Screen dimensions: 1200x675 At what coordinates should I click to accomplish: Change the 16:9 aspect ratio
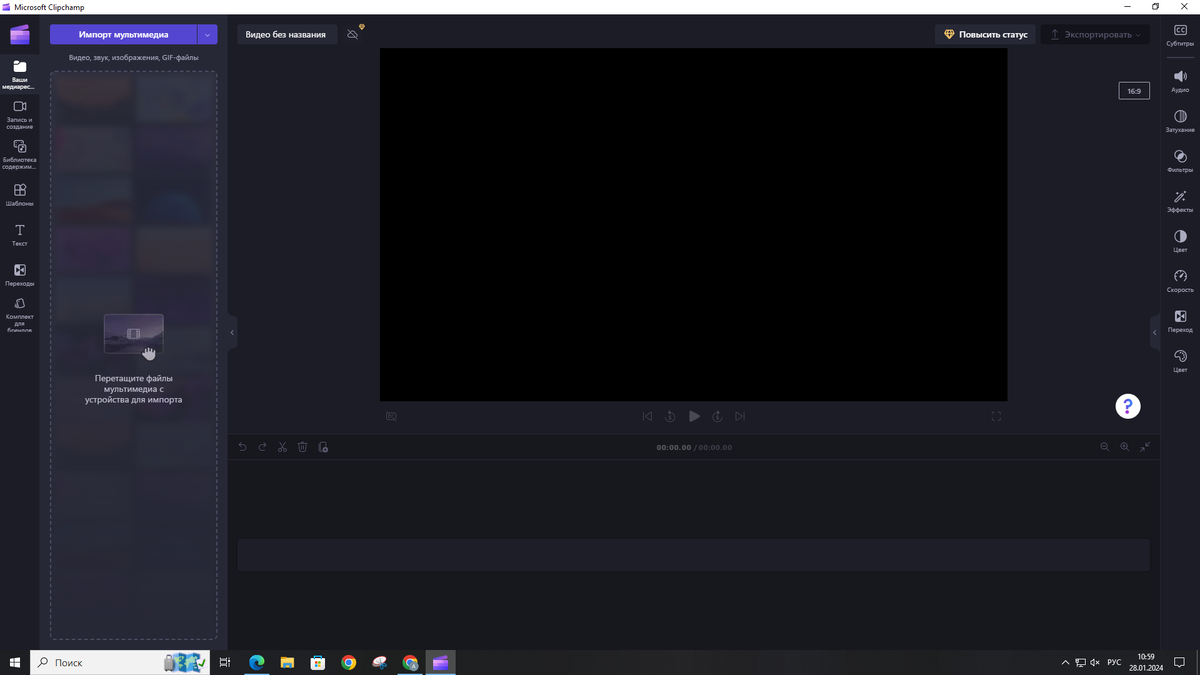point(1134,91)
